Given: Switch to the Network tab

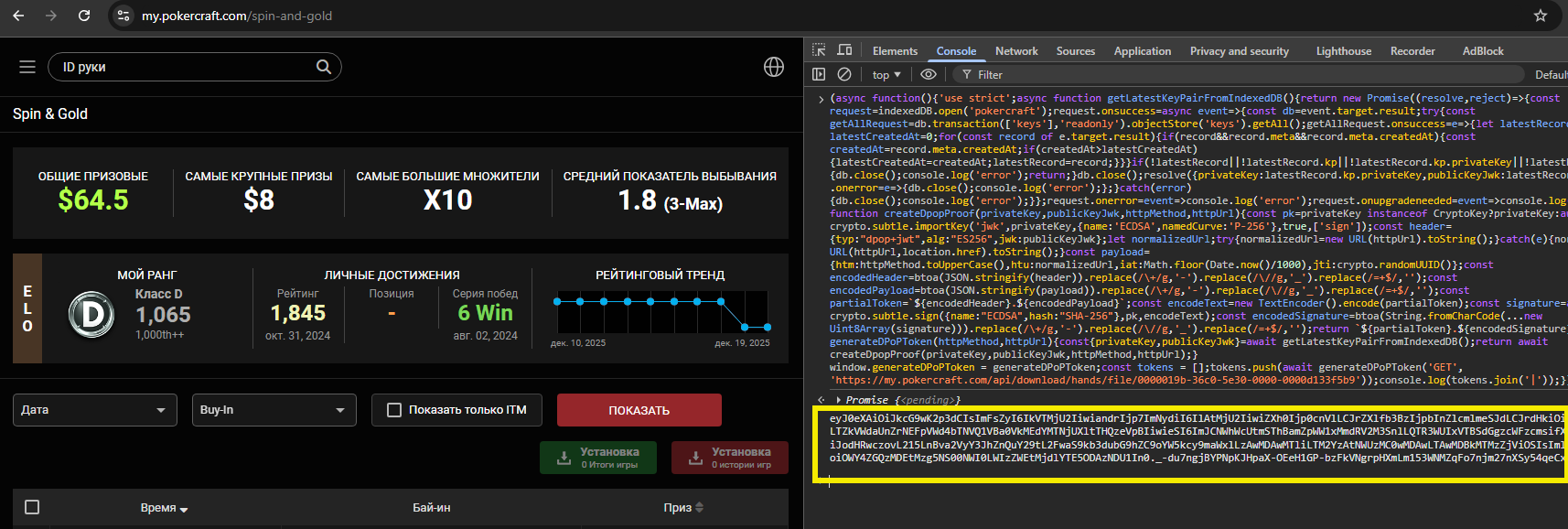Looking at the screenshot, I should [1016, 51].
